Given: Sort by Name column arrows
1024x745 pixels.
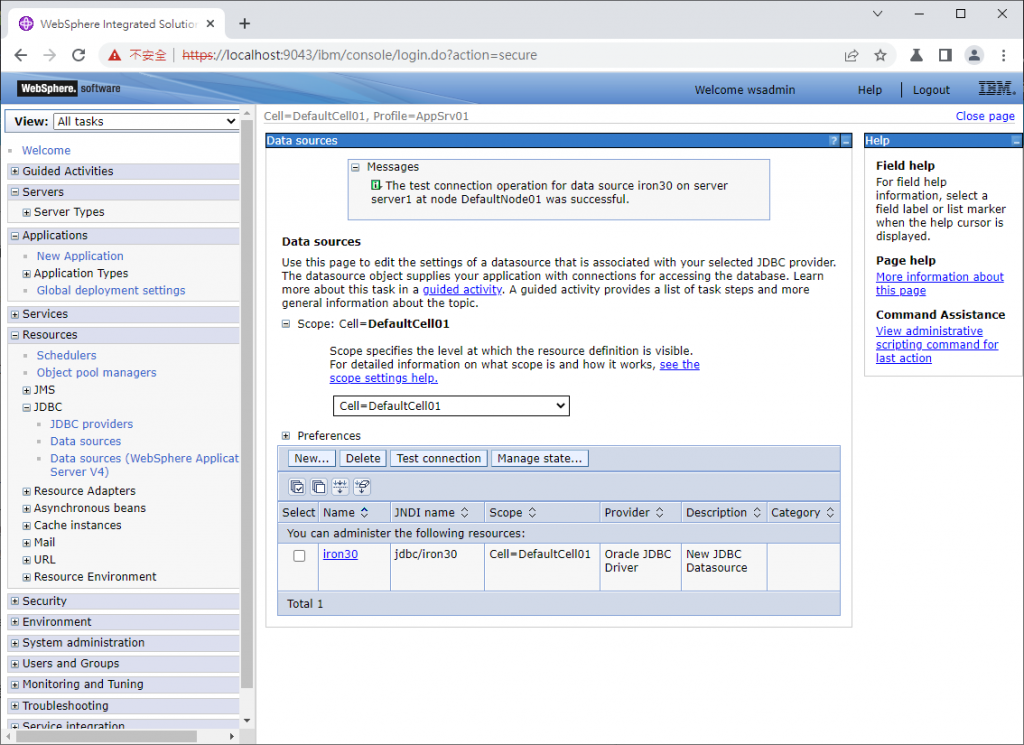Looking at the screenshot, I should 364,513.
